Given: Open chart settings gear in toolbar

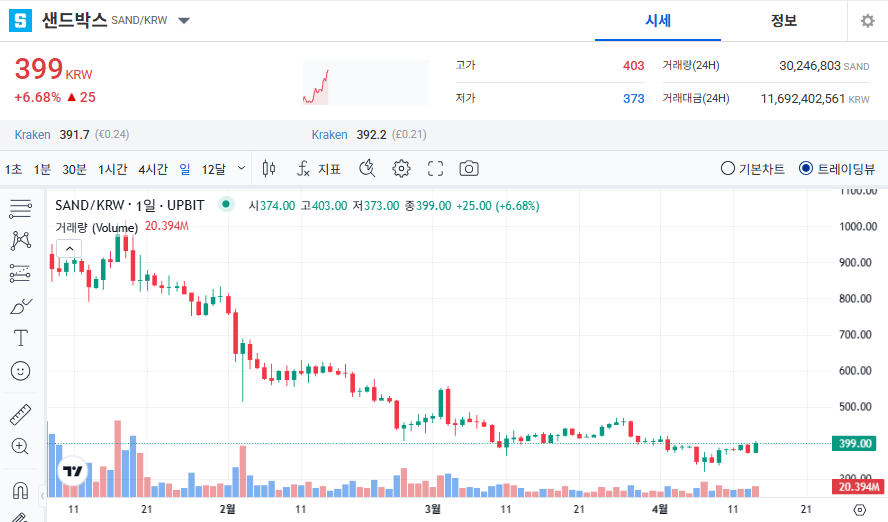Looking at the screenshot, I should coord(401,168).
